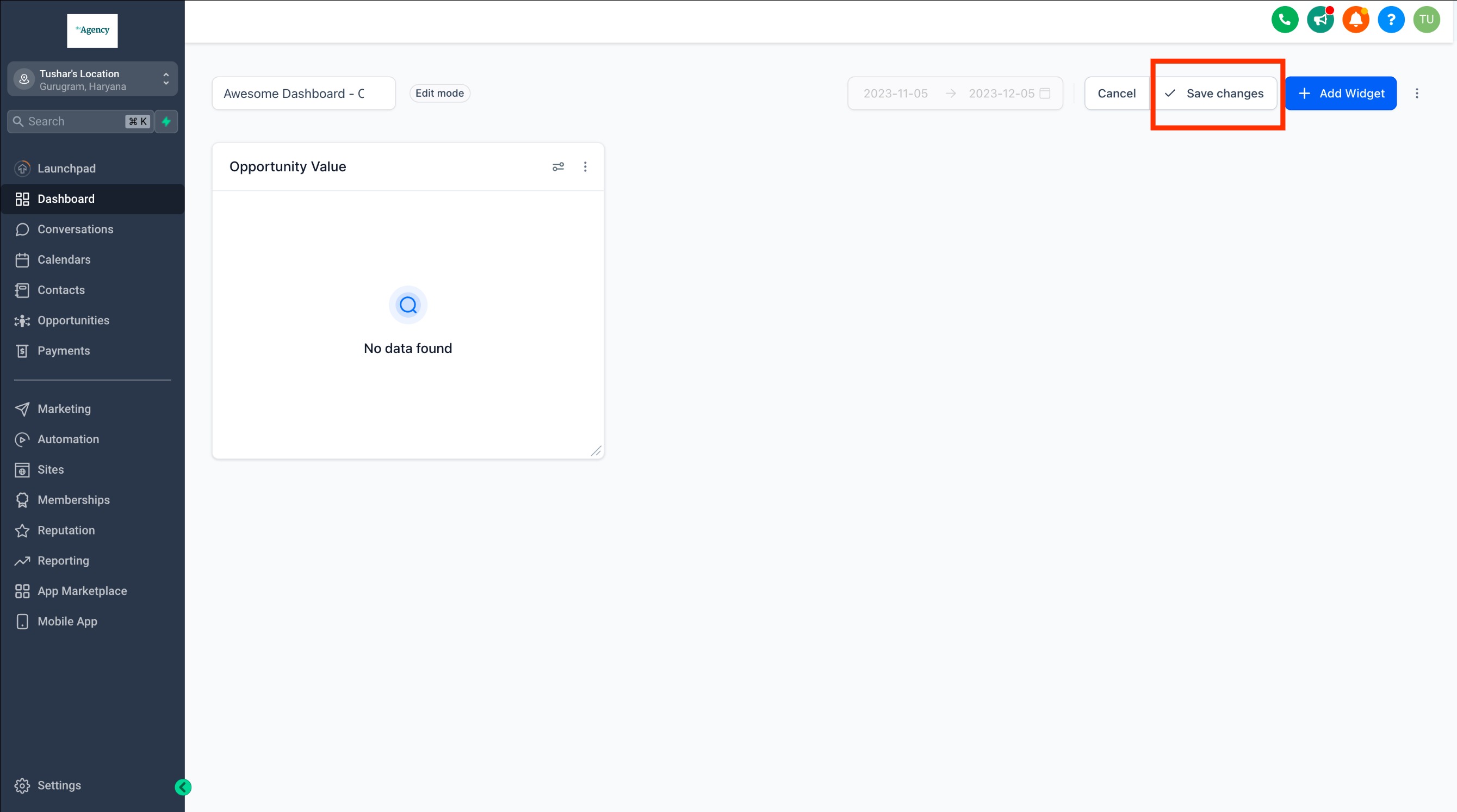Go to Opportunities in sidebar
Image resolution: width=1457 pixels, height=812 pixels.
pos(73,321)
